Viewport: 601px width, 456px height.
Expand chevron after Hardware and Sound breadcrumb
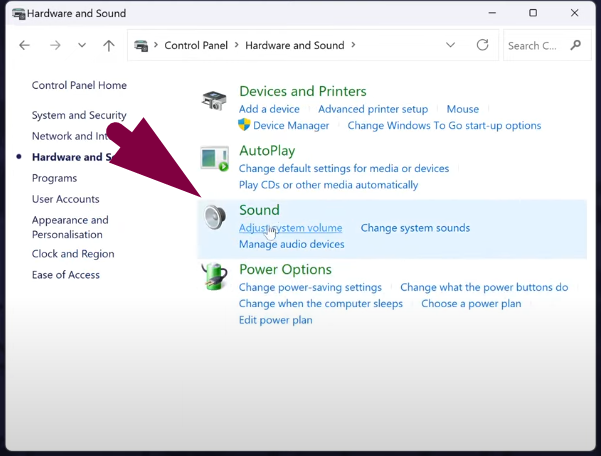click(x=353, y=45)
